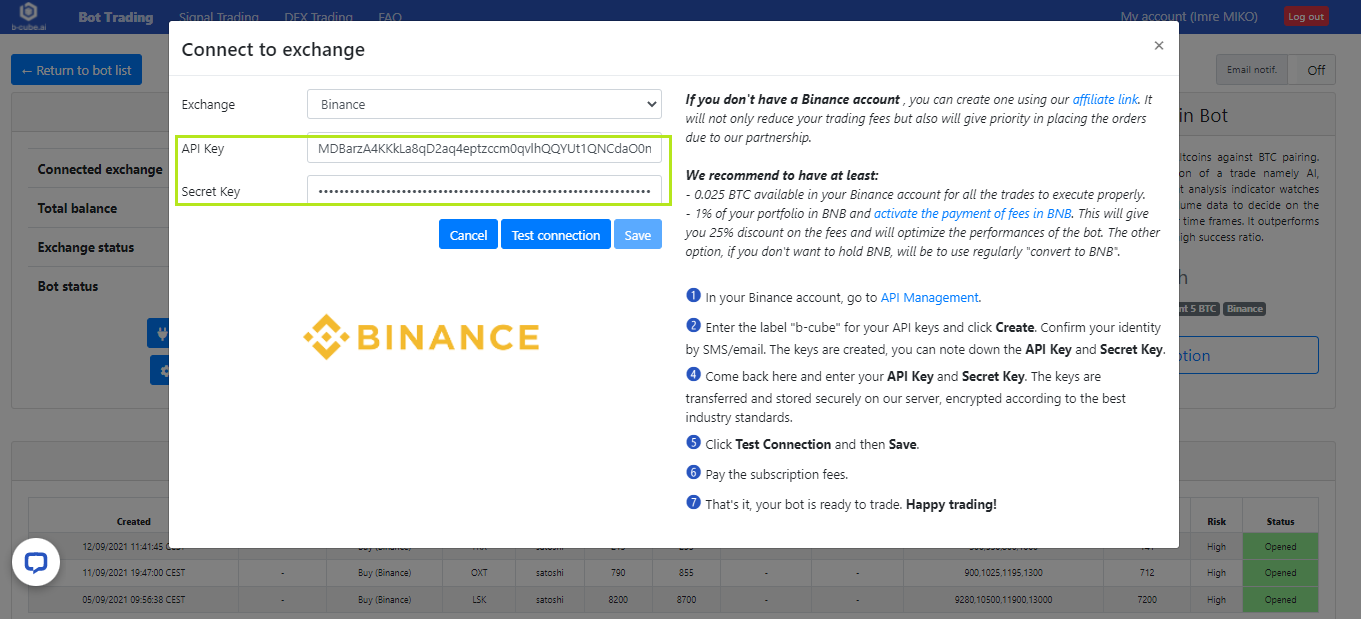This screenshot has height=619, width=1361.
Task: Click Opened status in the LSK row
Action: [1280, 600]
